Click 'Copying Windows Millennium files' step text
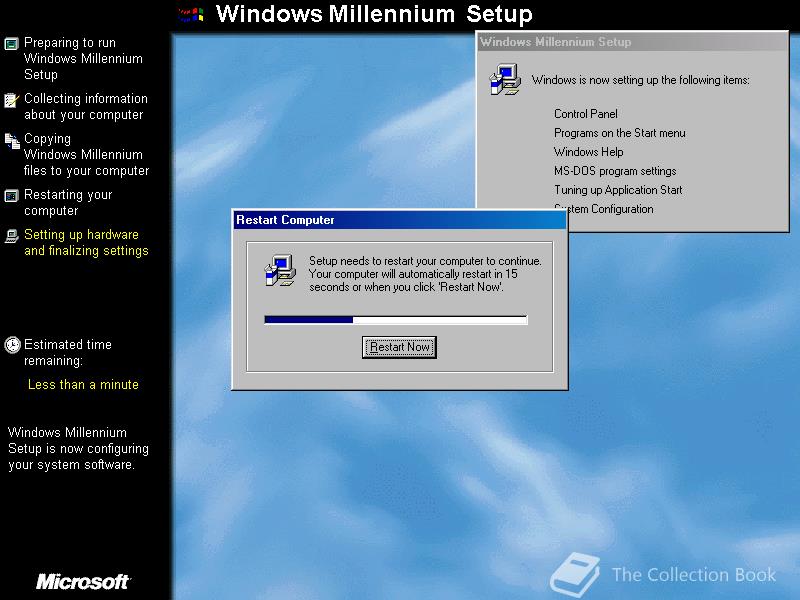 point(86,154)
